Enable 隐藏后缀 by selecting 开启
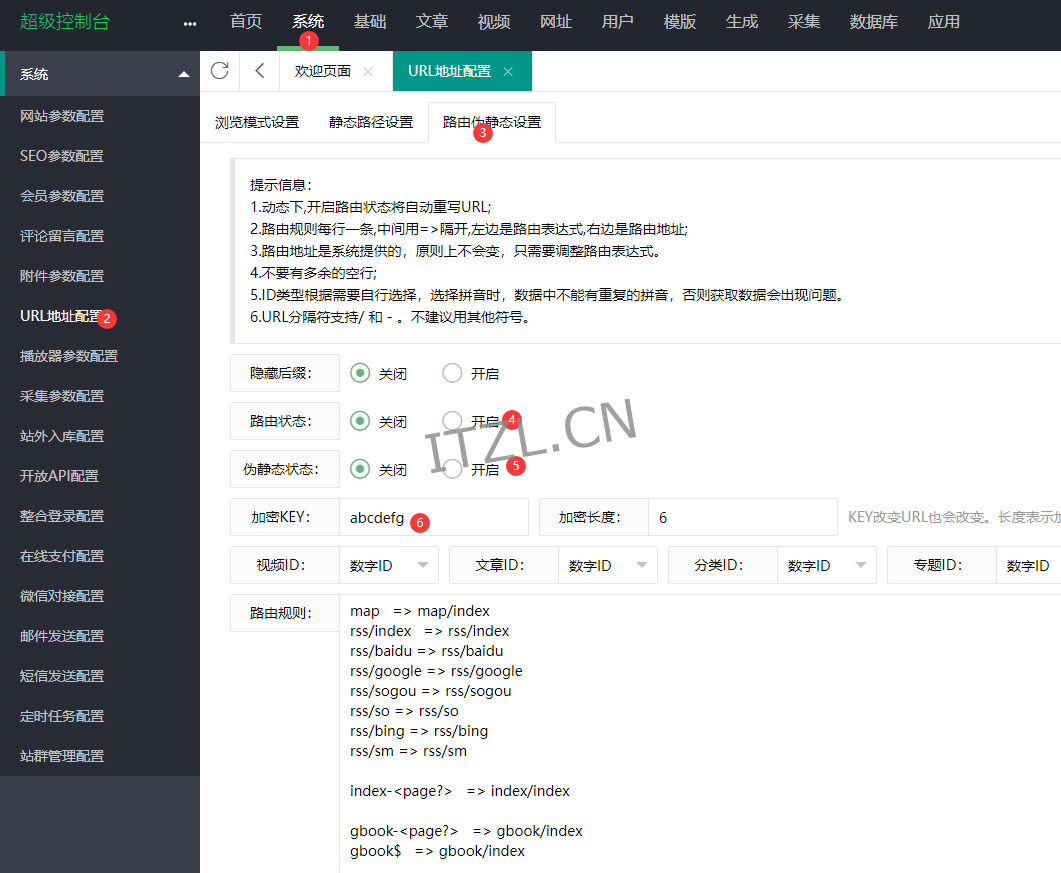The height and width of the screenshot is (873, 1061). (453, 373)
